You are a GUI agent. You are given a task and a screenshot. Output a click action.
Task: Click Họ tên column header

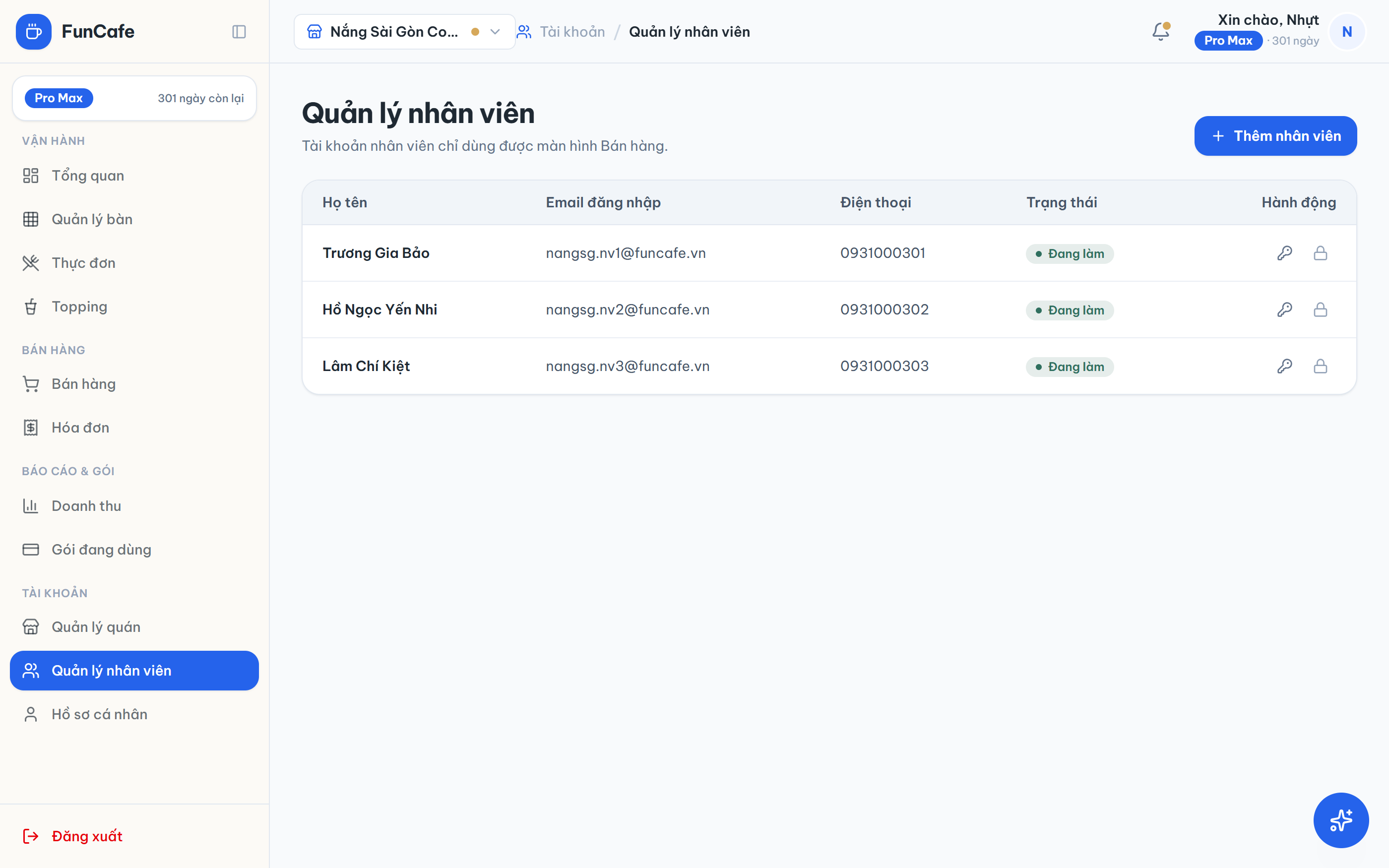coord(345,203)
